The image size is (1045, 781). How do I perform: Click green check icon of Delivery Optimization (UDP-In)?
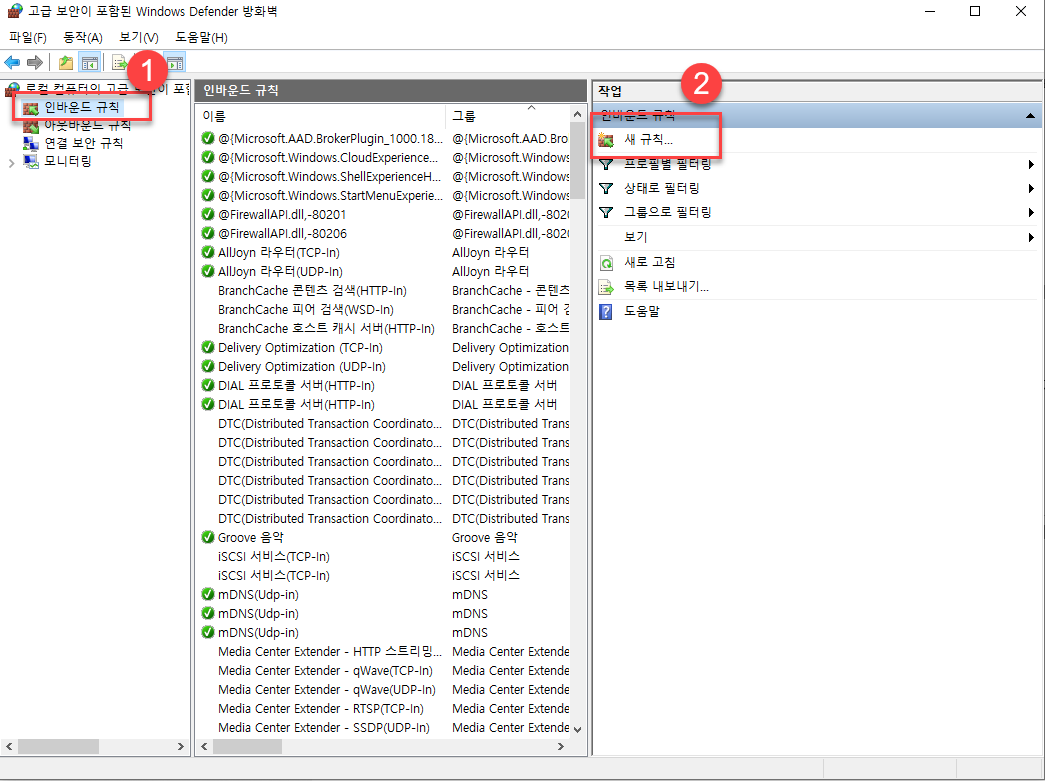(x=207, y=367)
